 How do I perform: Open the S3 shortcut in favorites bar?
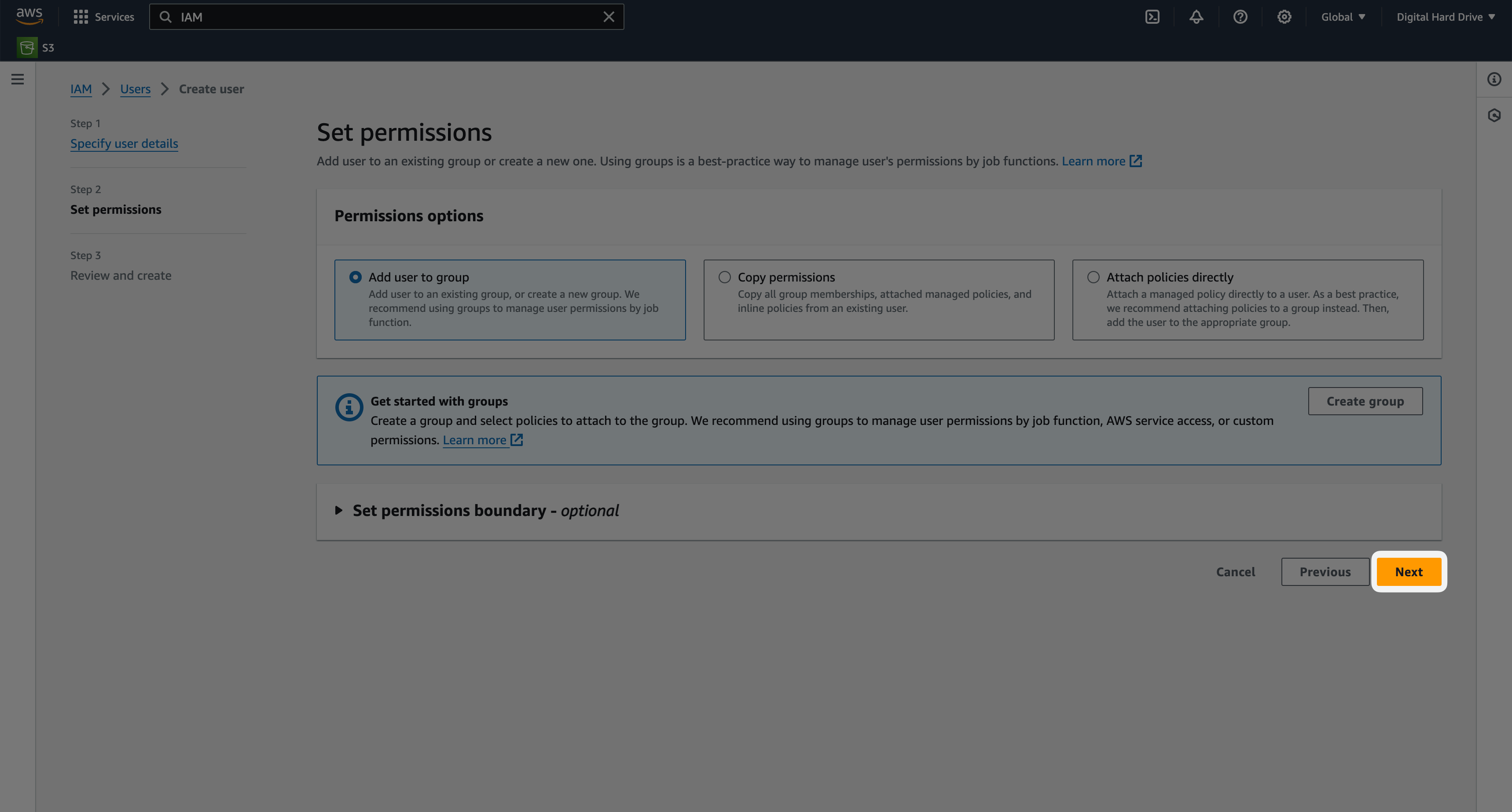(36, 48)
